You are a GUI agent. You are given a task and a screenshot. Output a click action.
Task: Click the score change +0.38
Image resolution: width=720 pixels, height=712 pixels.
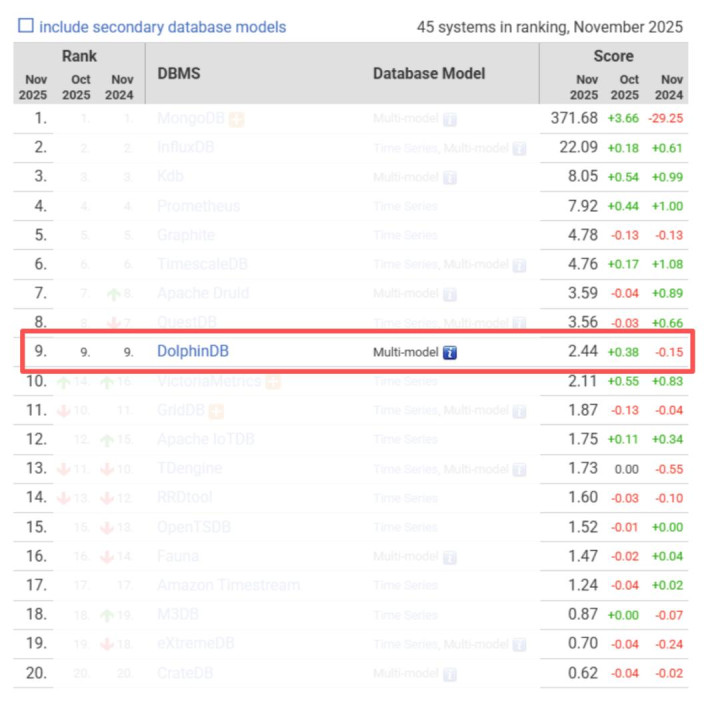623,352
